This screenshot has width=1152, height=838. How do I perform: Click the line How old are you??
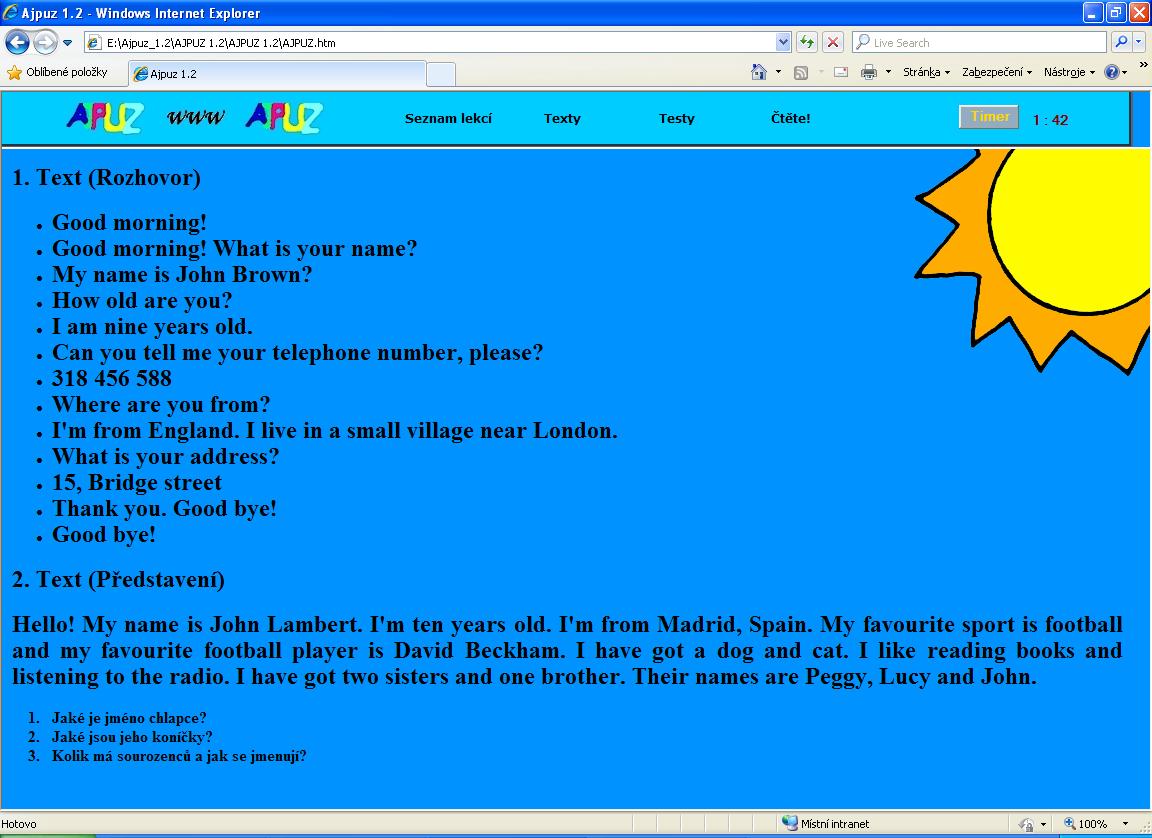[x=142, y=300]
